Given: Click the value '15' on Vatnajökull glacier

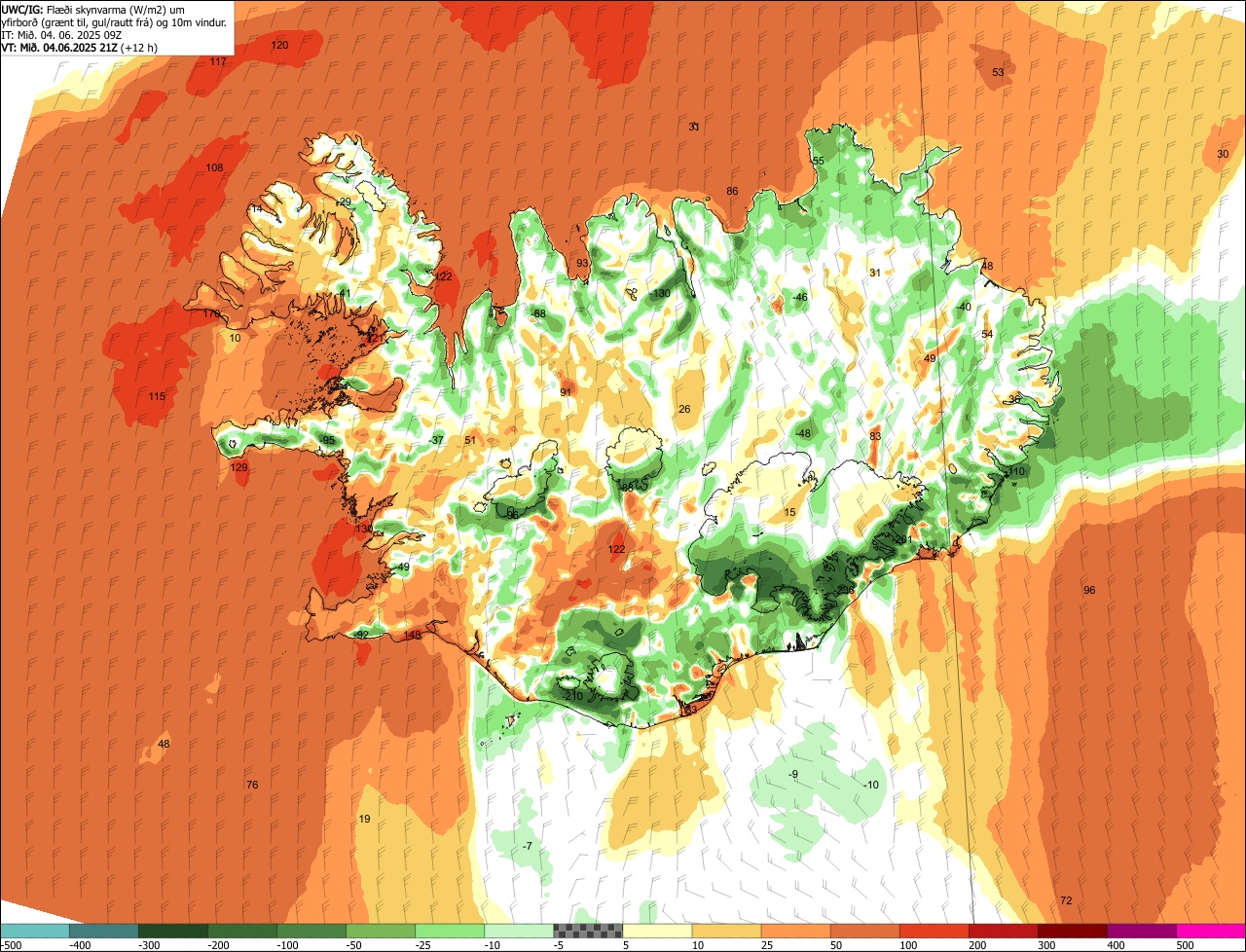Looking at the screenshot, I should [x=789, y=512].
